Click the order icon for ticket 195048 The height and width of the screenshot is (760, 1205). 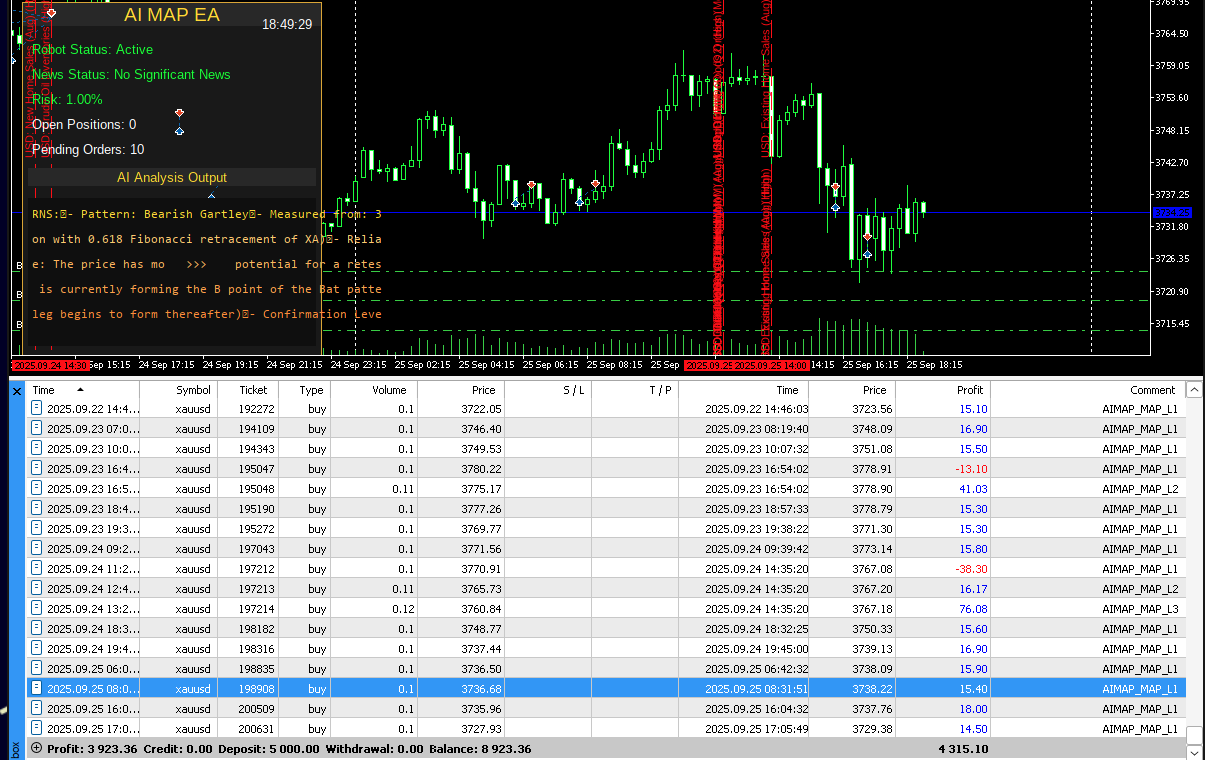point(37,488)
